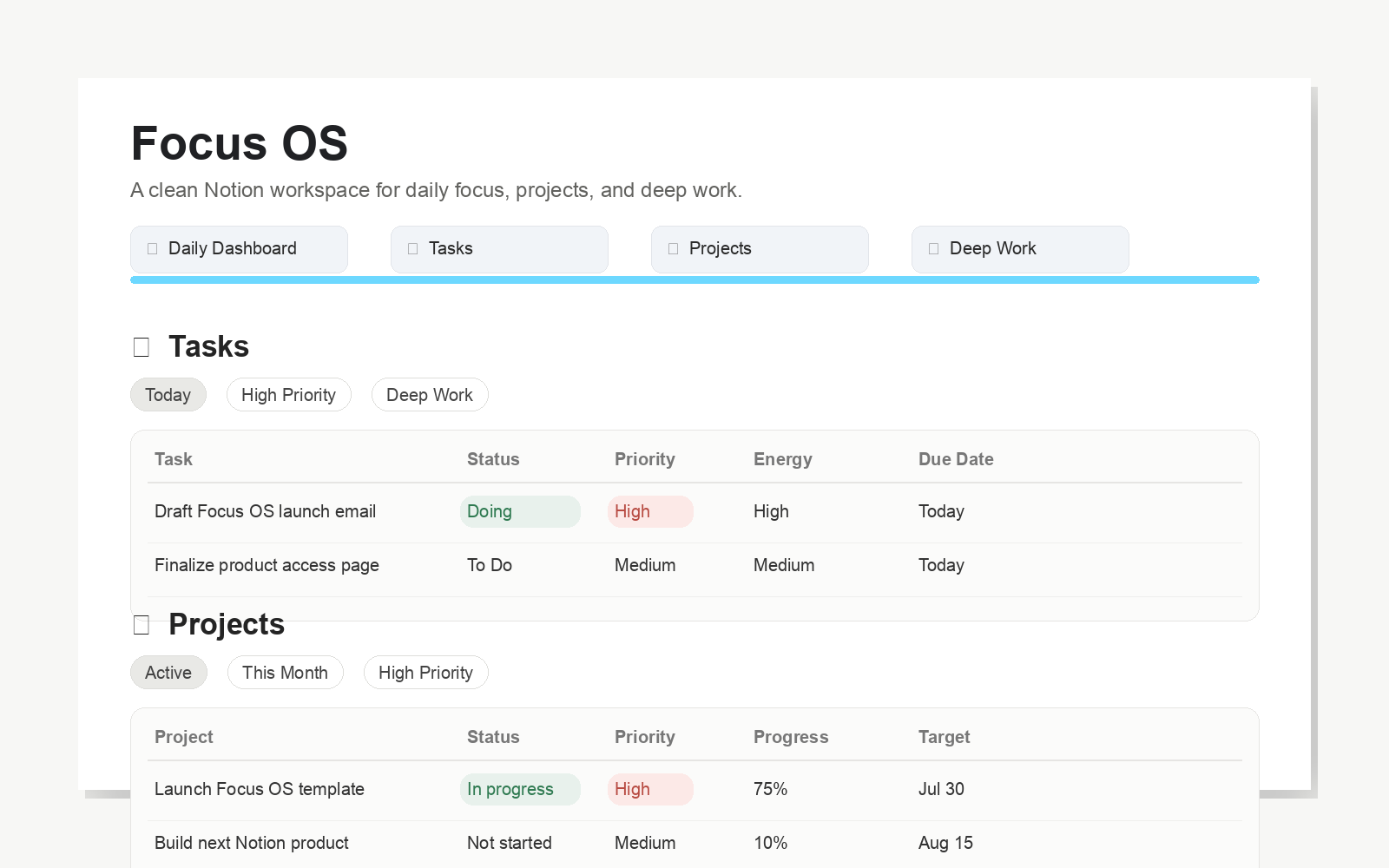The image size is (1389, 868).
Task: Open the Deep Work navigation card
Action: point(1020,249)
